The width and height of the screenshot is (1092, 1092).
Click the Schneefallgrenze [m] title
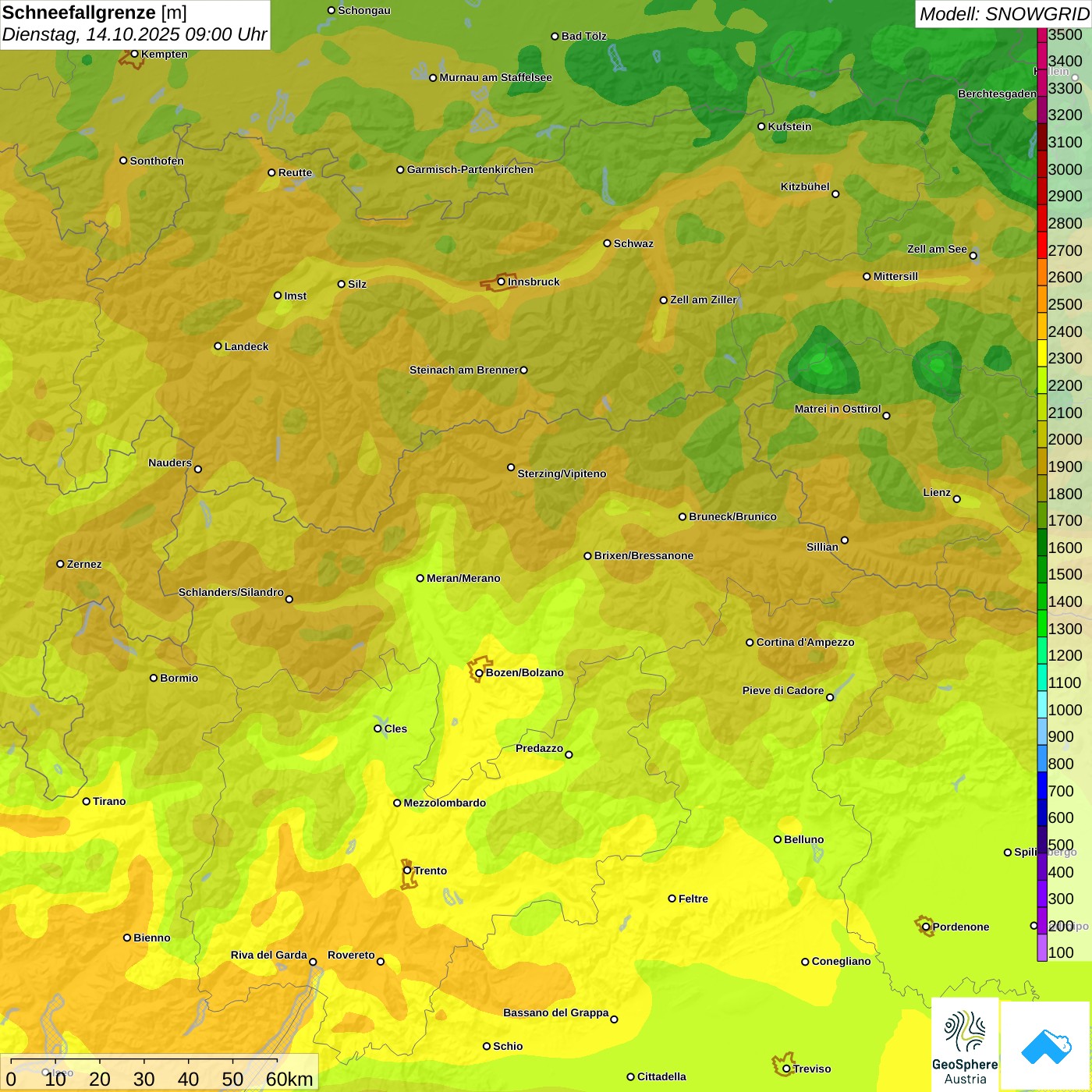point(94,12)
